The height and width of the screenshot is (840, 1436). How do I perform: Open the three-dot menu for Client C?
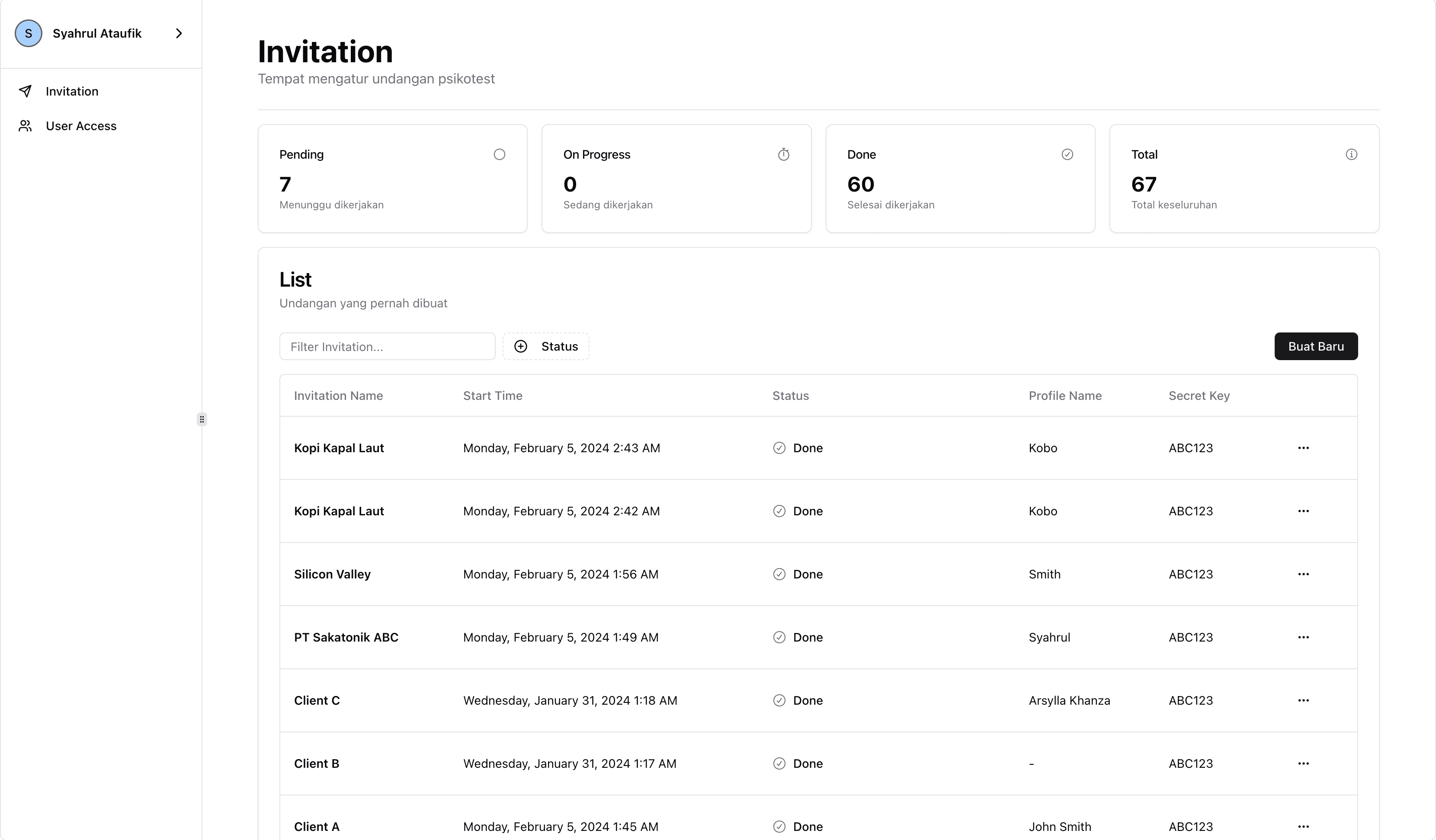(x=1303, y=700)
